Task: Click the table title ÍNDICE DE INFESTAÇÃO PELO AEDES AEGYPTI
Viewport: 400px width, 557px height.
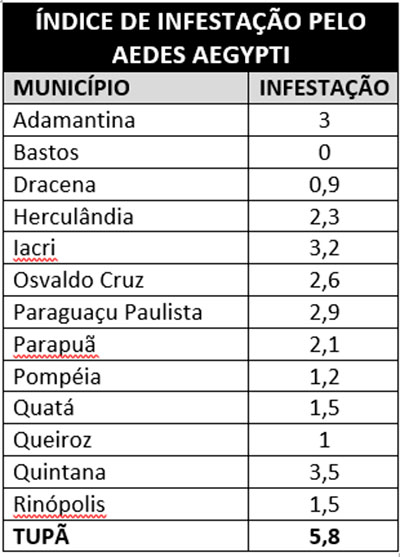Action: tap(201, 37)
